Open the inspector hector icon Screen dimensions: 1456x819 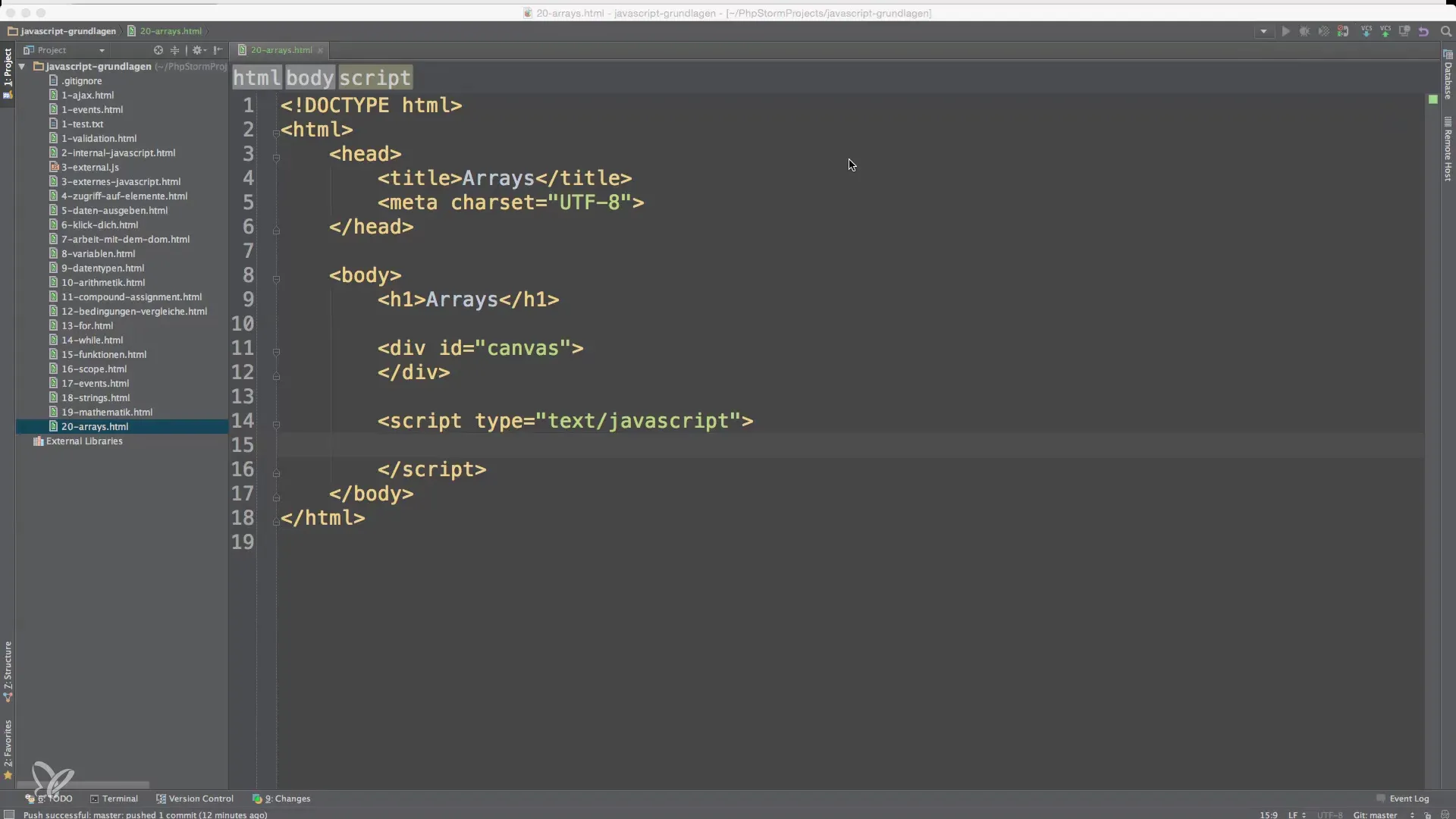tap(1445, 814)
